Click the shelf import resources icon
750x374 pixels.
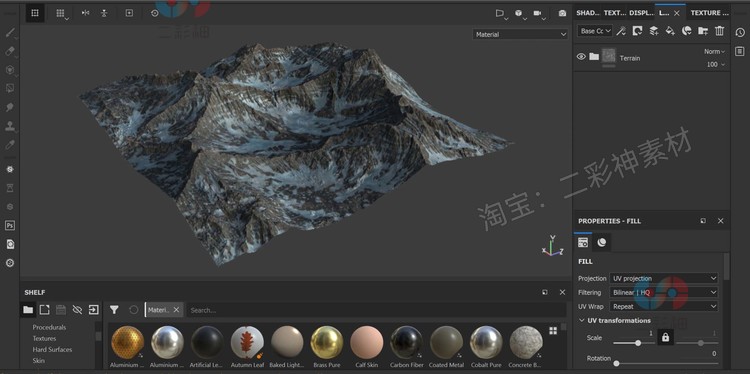click(94, 310)
